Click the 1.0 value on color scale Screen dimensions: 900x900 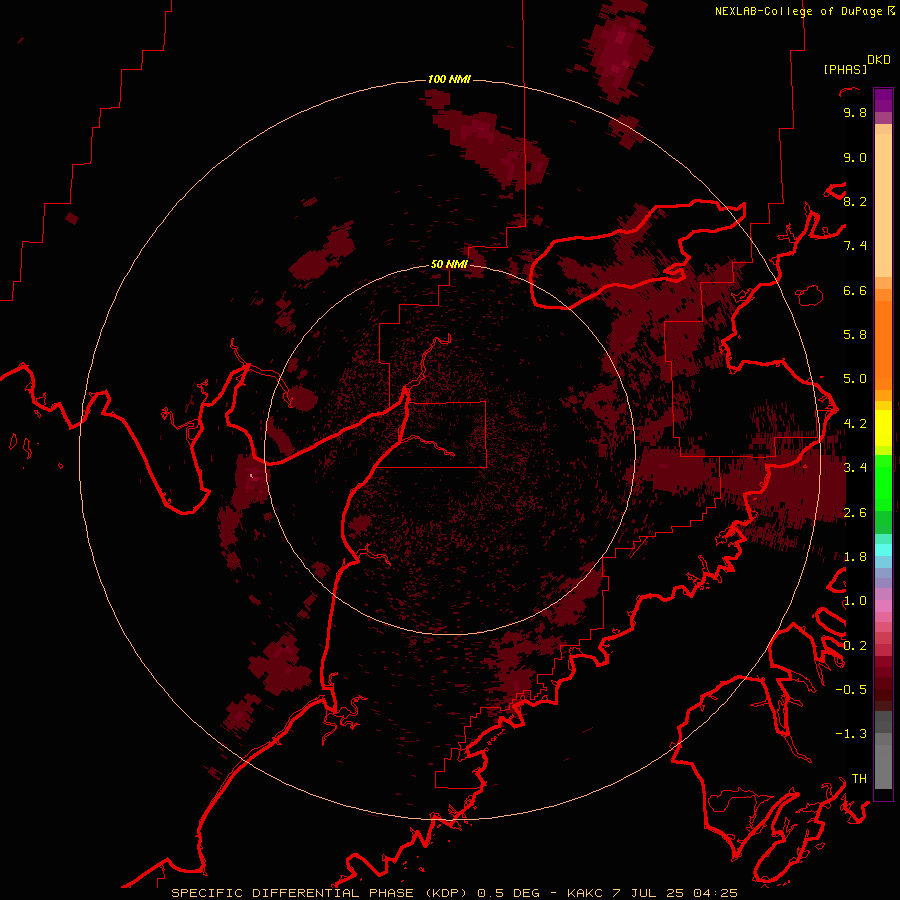(x=855, y=602)
